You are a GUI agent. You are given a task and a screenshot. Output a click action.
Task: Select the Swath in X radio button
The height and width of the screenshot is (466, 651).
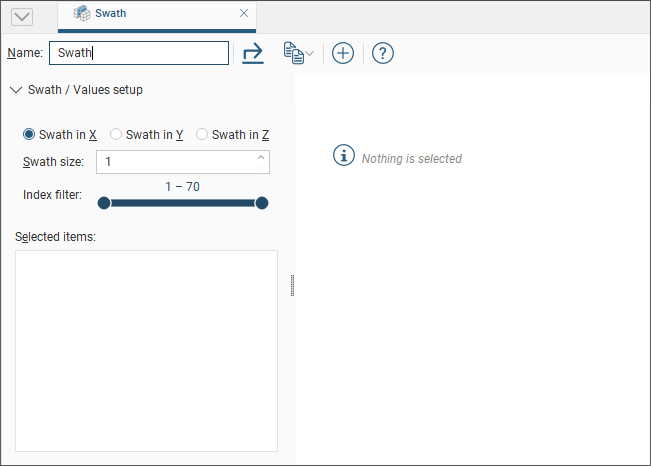[29, 134]
